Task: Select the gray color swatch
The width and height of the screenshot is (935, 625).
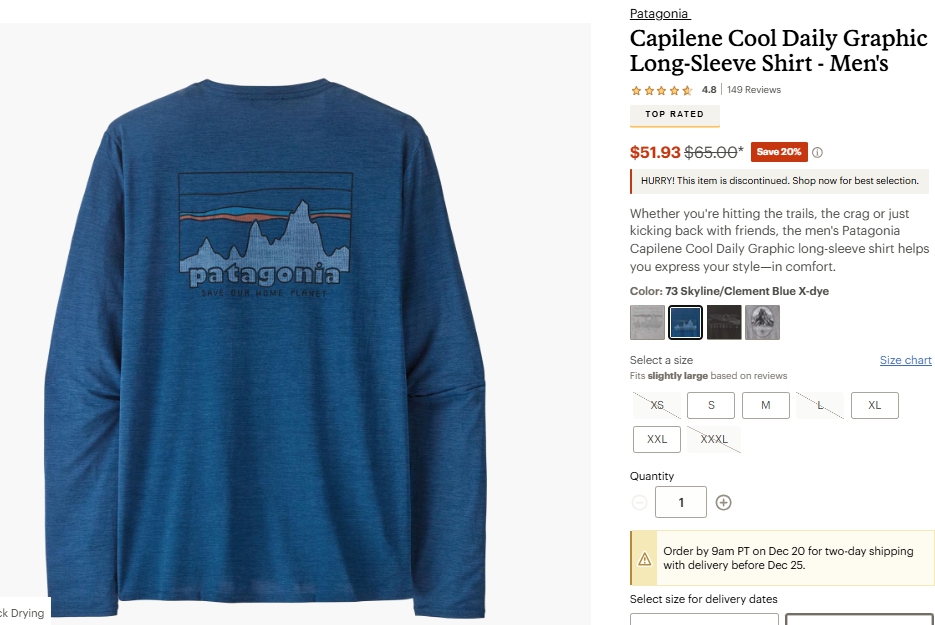Action: point(647,323)
